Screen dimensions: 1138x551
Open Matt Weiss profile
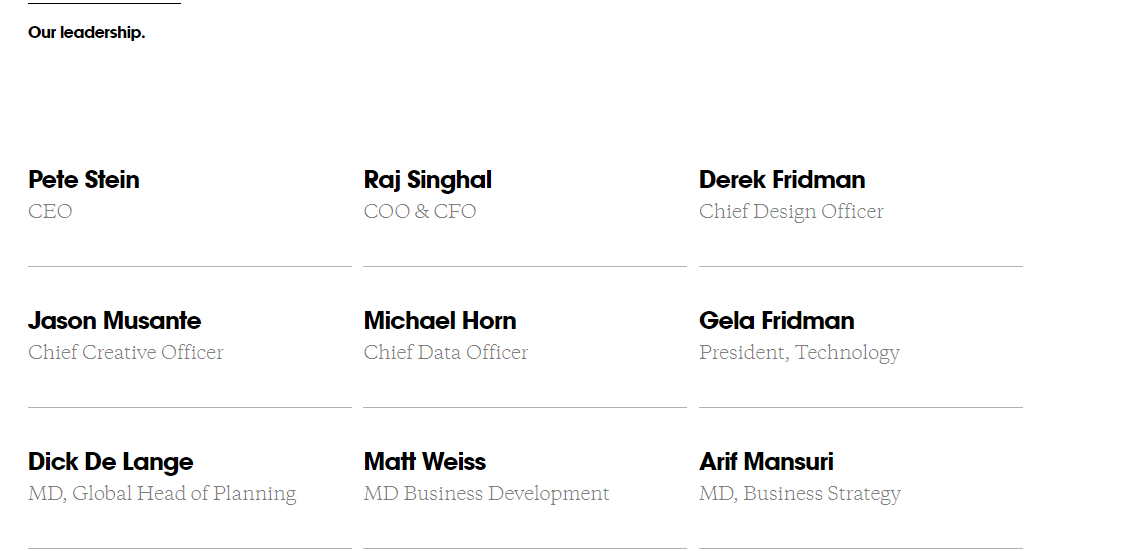(425, 461)
